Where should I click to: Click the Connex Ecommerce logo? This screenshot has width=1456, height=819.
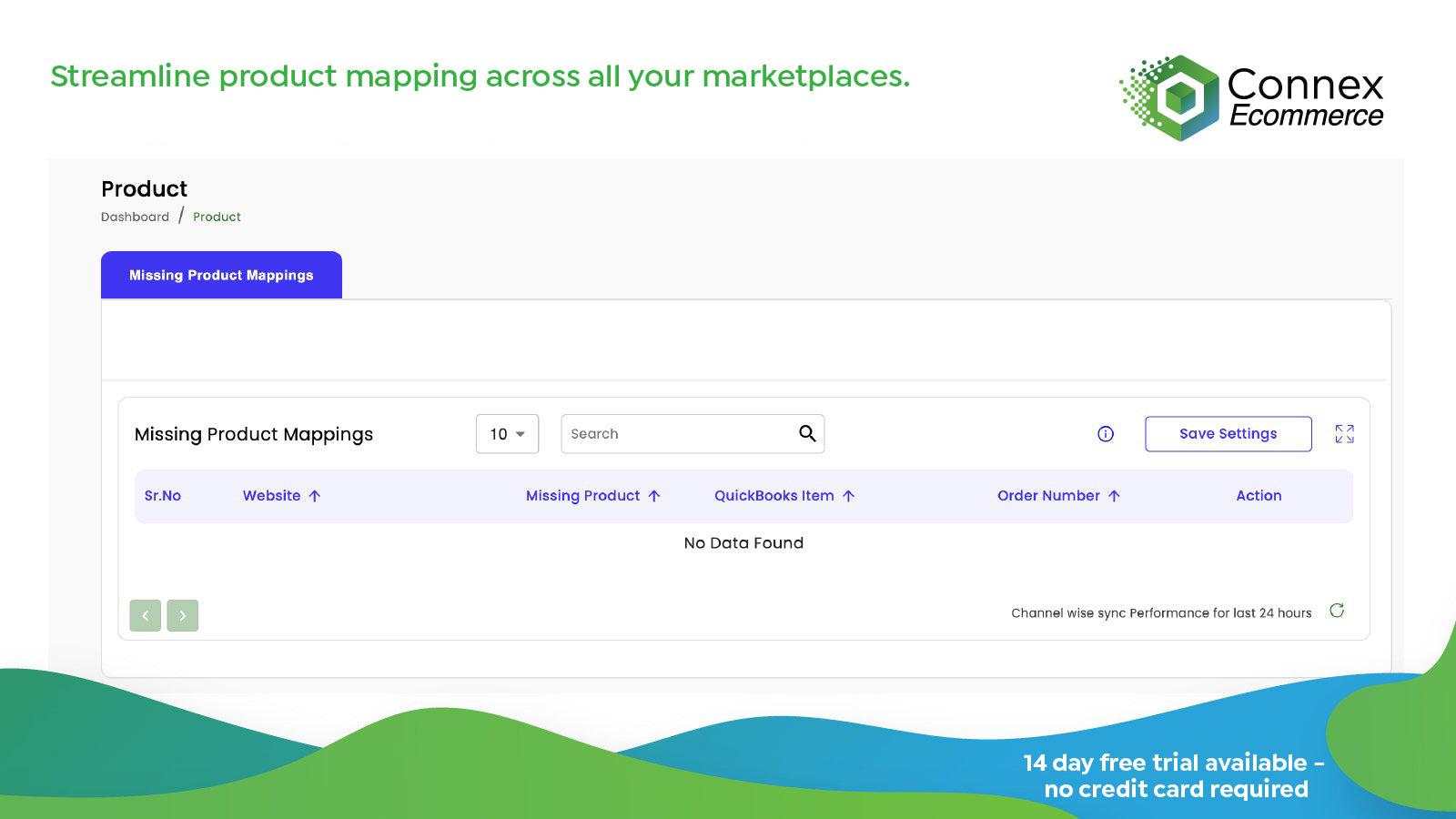pyautogui.click(x=1251, y=97)
